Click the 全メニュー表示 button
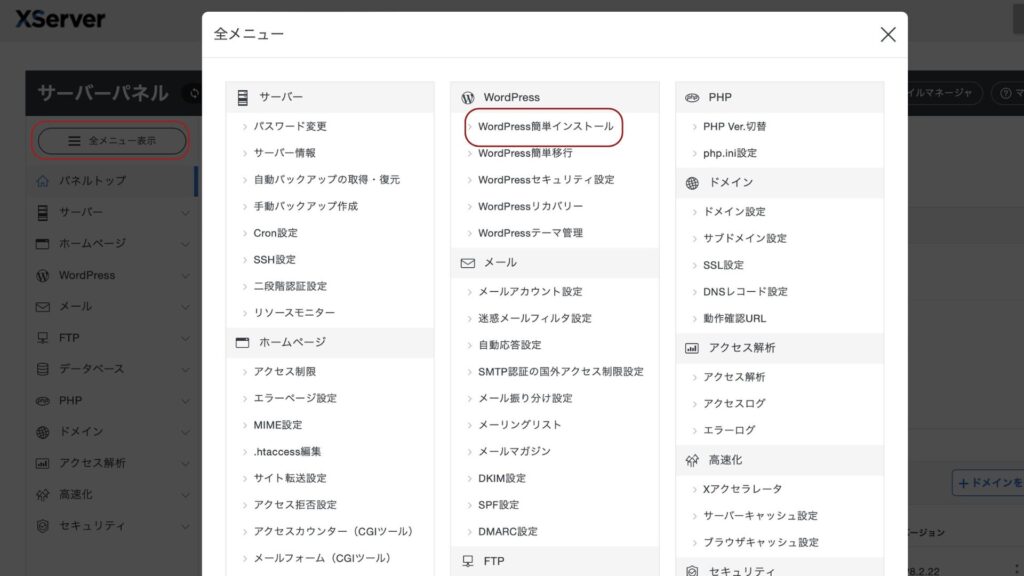 [x=112, y=141]
